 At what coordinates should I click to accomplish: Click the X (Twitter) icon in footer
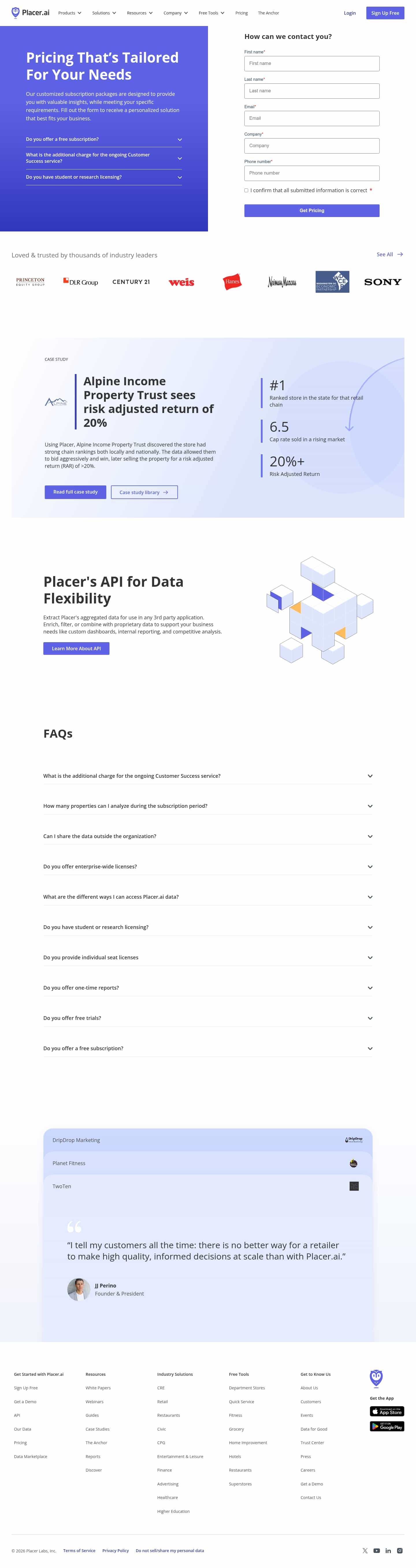coord(365,1550)
